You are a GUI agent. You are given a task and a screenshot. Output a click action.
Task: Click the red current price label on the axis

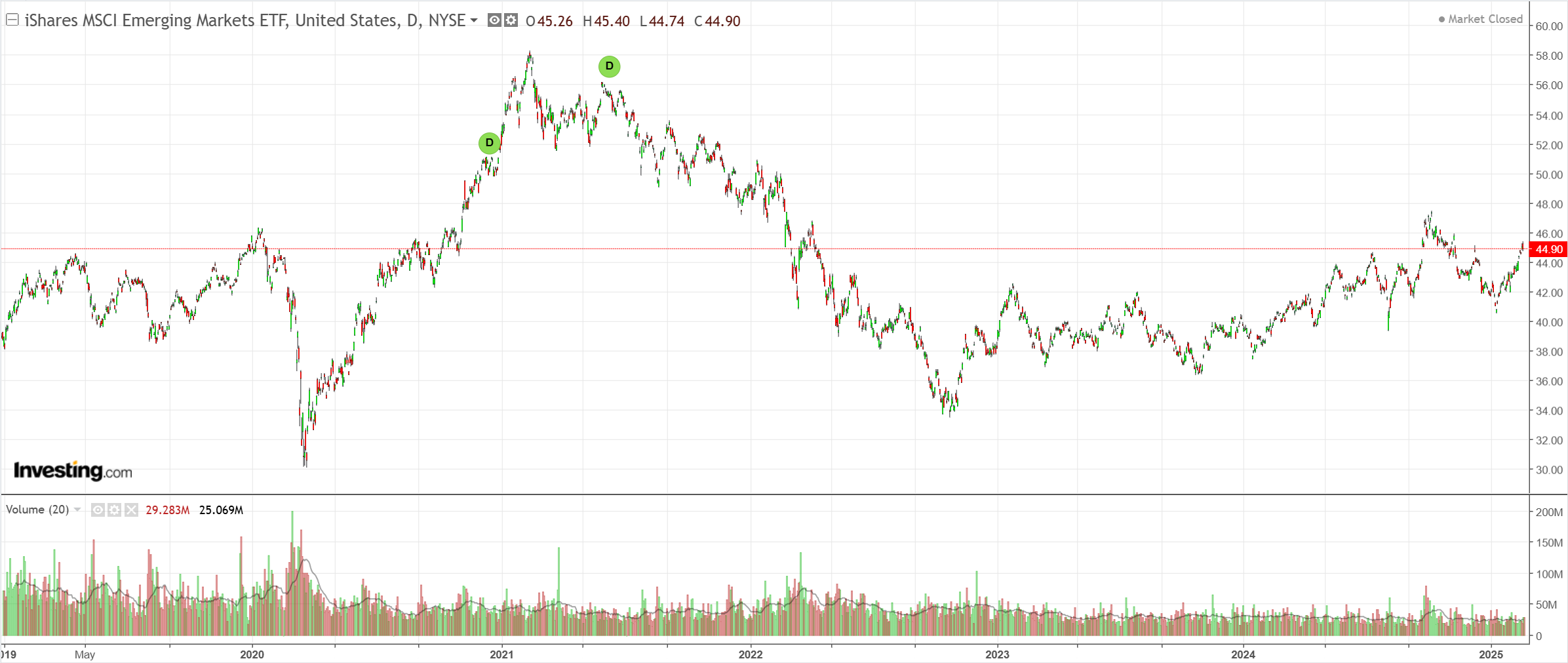click(x=1548, y=249)
